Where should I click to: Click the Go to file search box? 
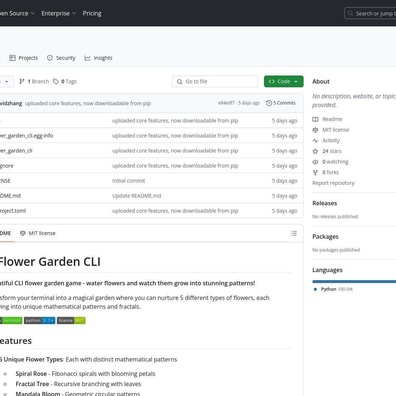tap(215, 81)
